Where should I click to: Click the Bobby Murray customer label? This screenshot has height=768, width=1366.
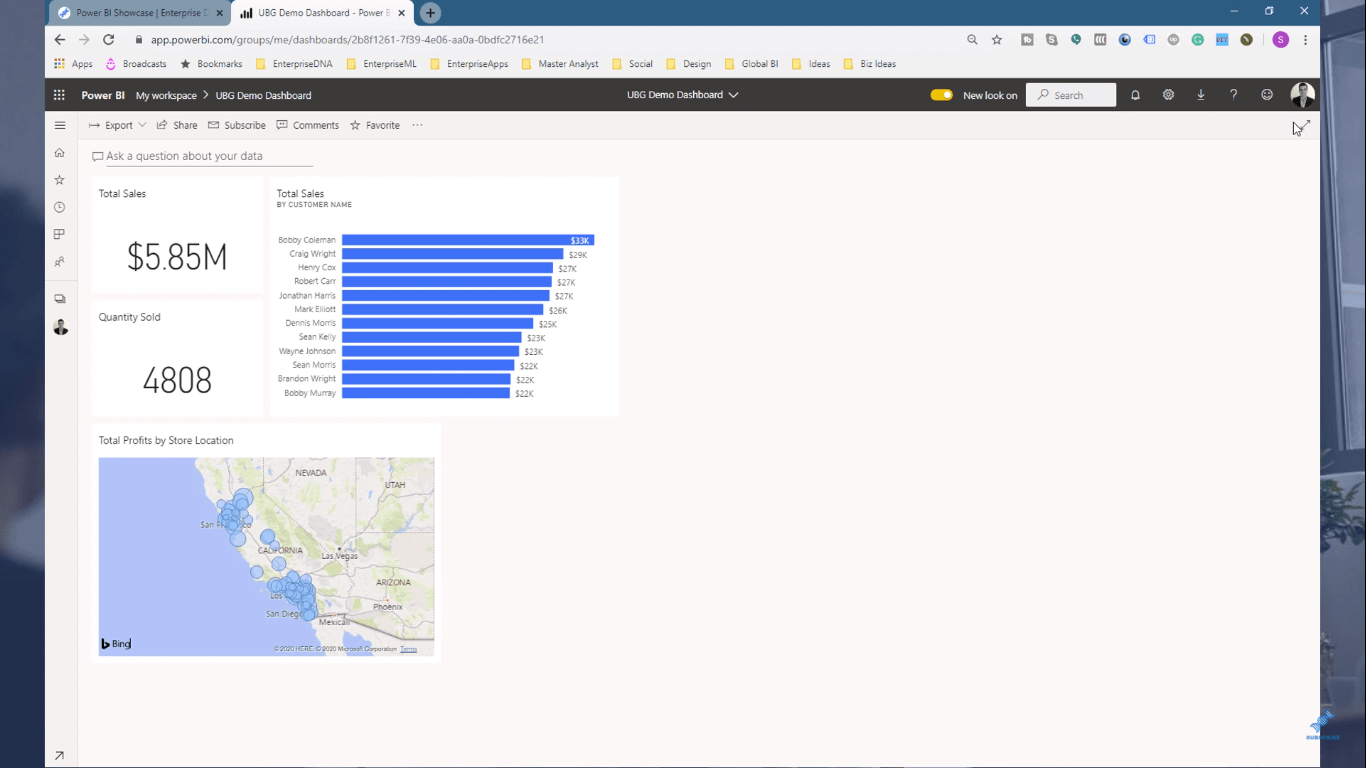coord(310,393)
